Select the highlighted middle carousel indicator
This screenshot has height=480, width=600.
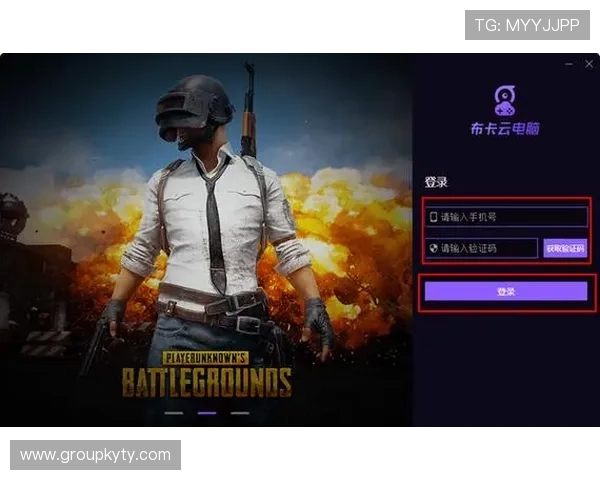[x=207, y=413]
